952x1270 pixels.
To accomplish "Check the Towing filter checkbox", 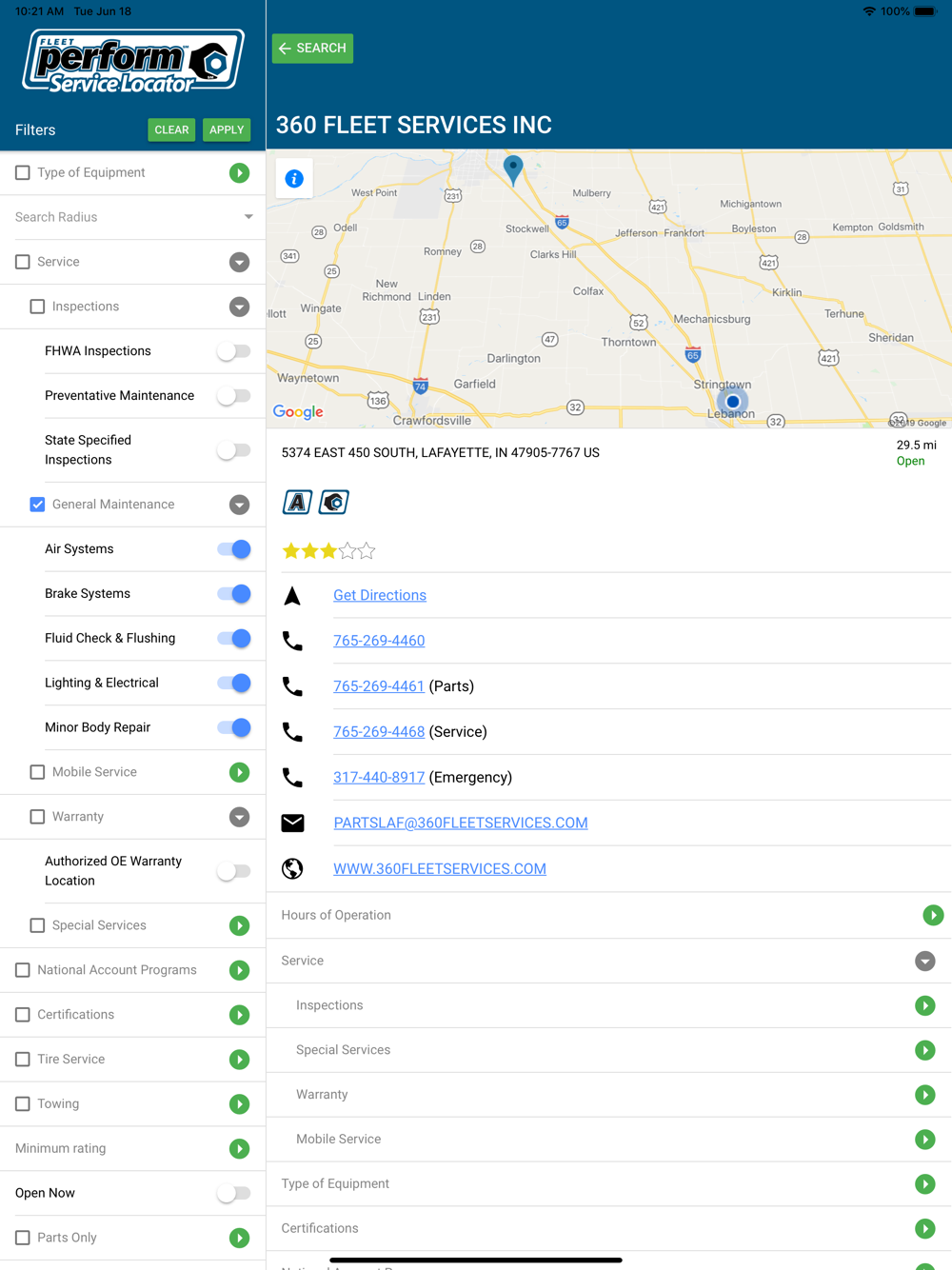I will tap(23, 1104).
